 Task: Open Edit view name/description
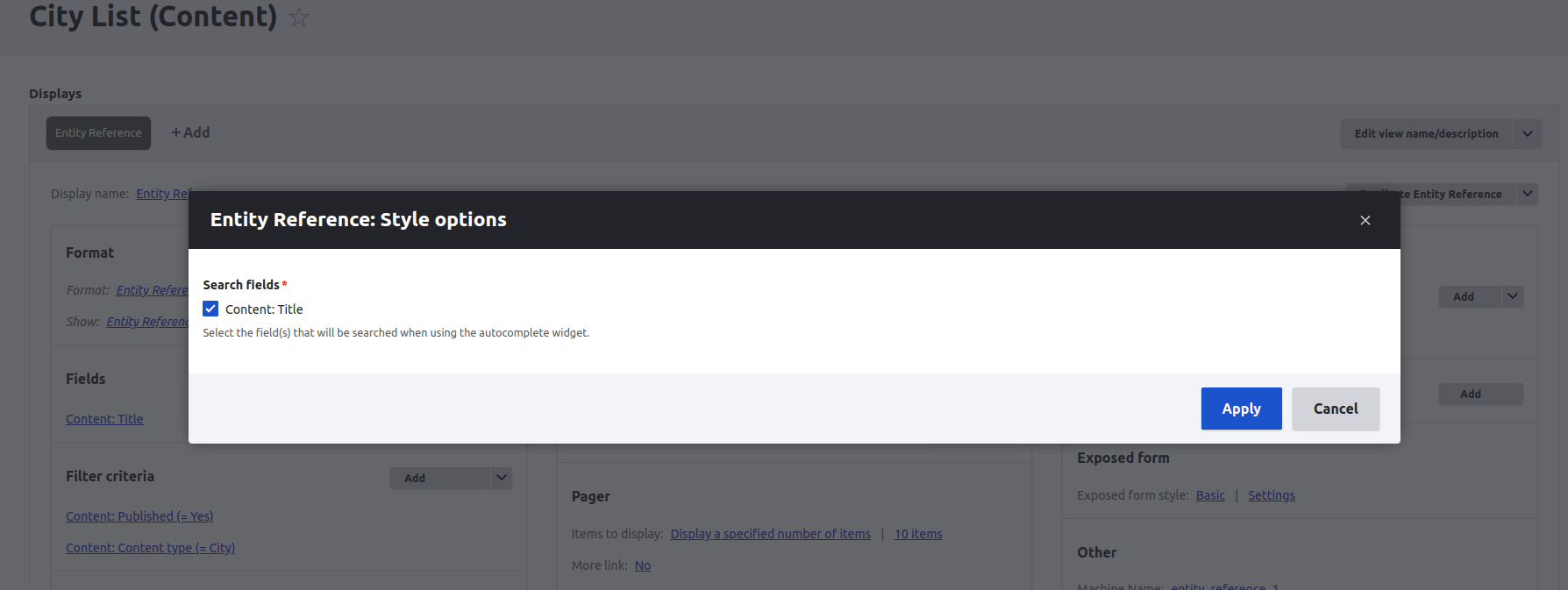point(1425,134)
